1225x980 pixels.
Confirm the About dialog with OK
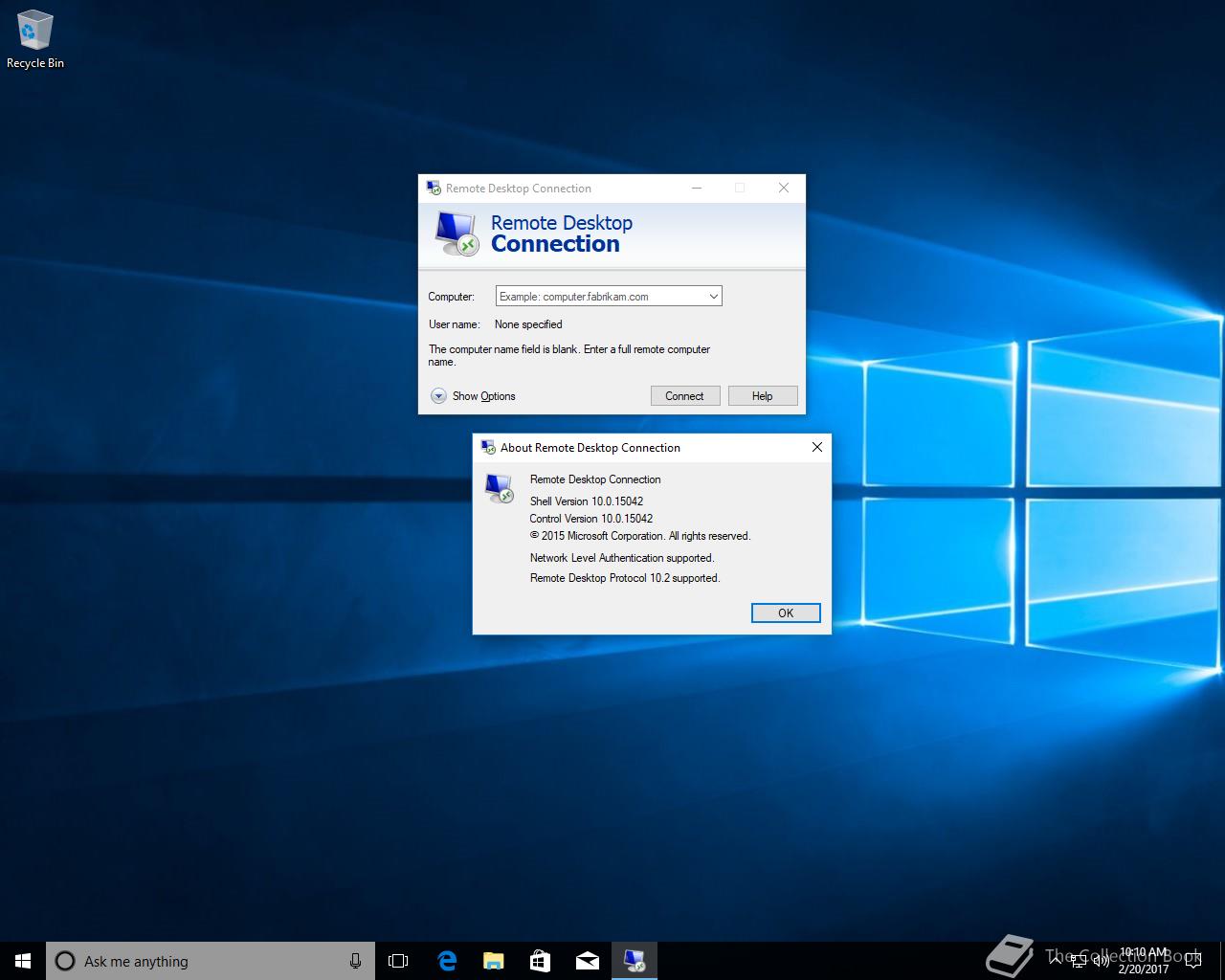pos(786,613)
